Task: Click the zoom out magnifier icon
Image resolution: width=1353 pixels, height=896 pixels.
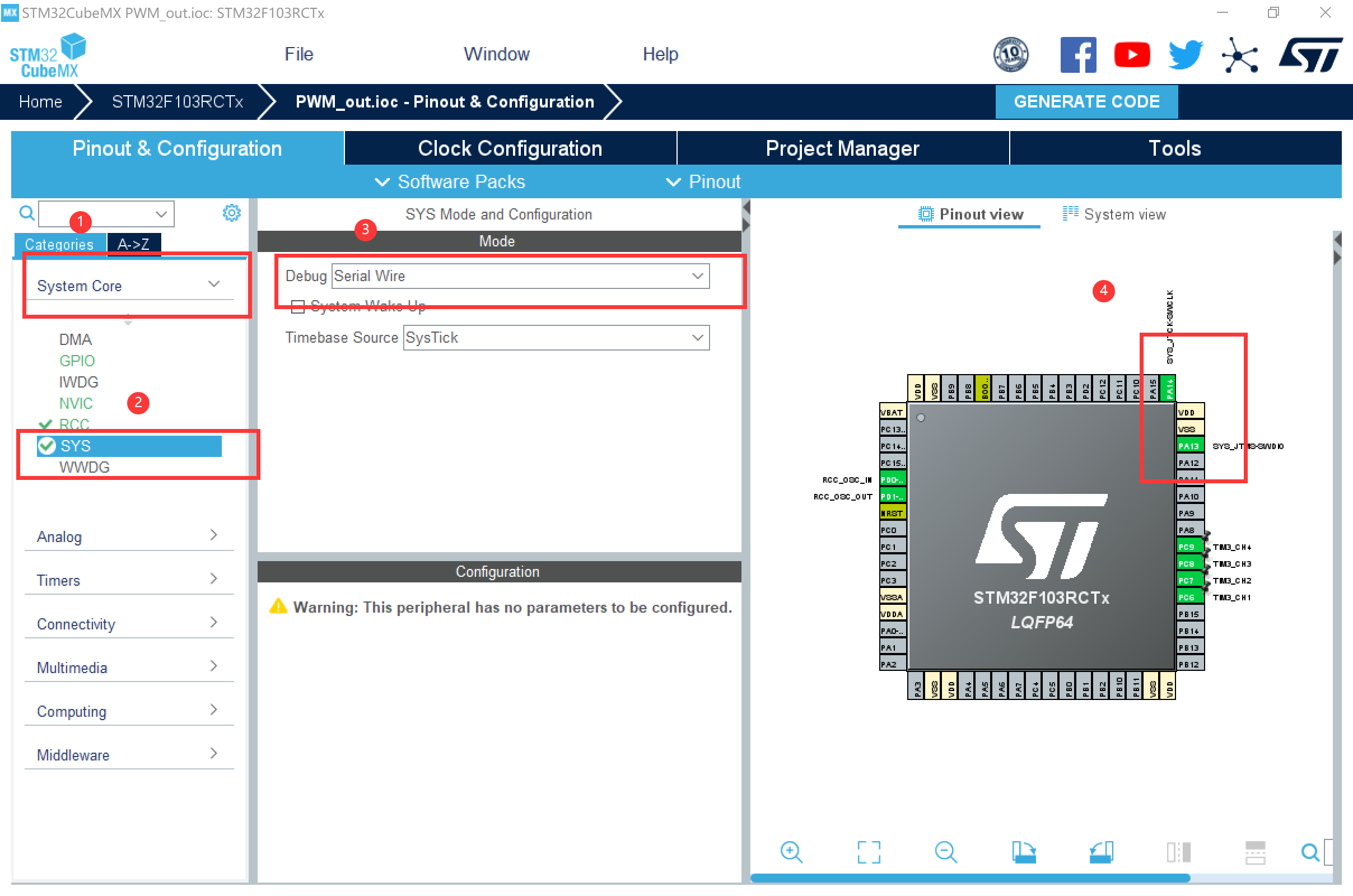Action: coord(946,852)
